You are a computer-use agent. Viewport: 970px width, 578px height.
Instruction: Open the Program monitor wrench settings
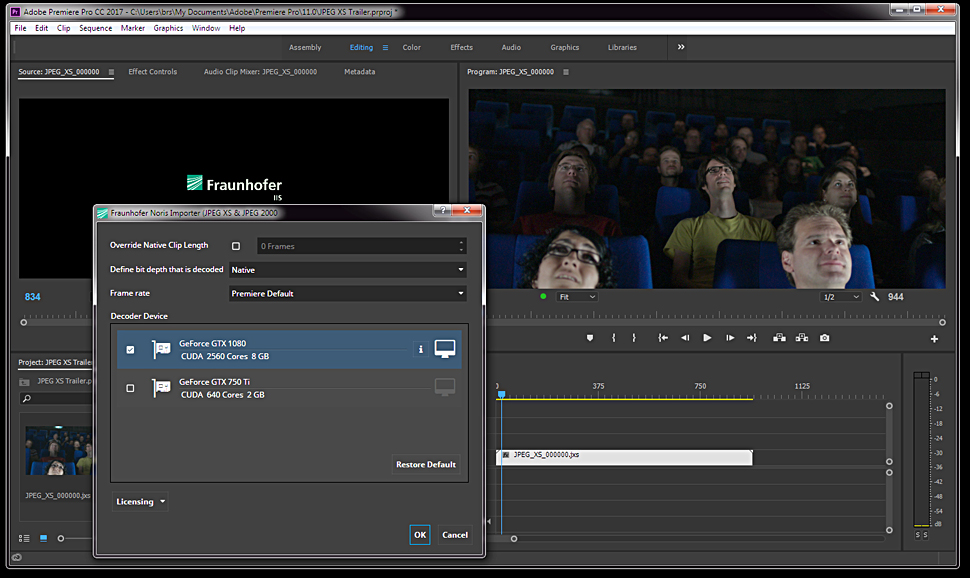click(x=875, y=297)
